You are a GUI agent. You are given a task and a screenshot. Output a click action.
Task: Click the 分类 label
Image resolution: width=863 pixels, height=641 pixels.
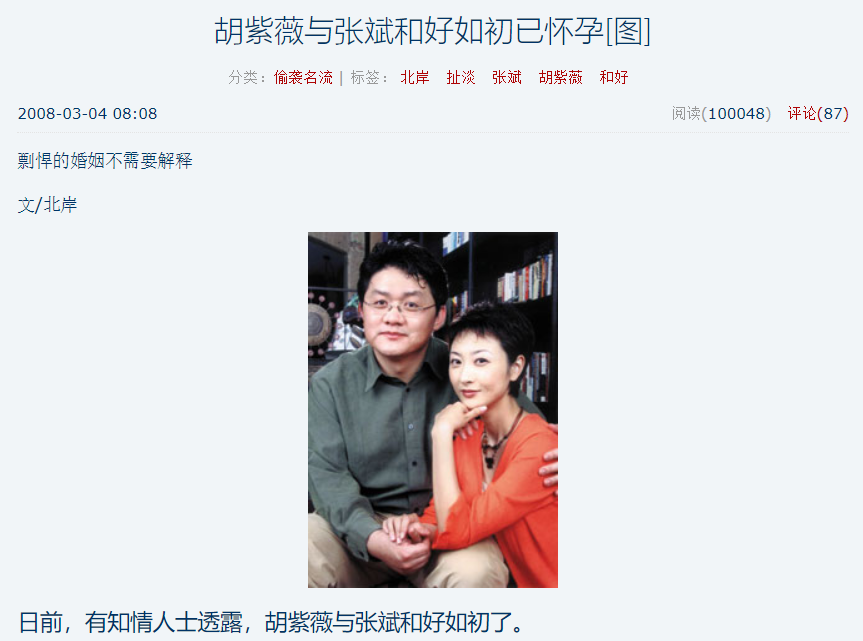coord(243,77)
